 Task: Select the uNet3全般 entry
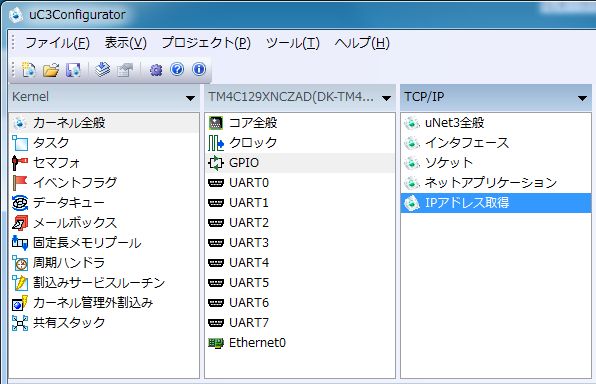[496, 123]
